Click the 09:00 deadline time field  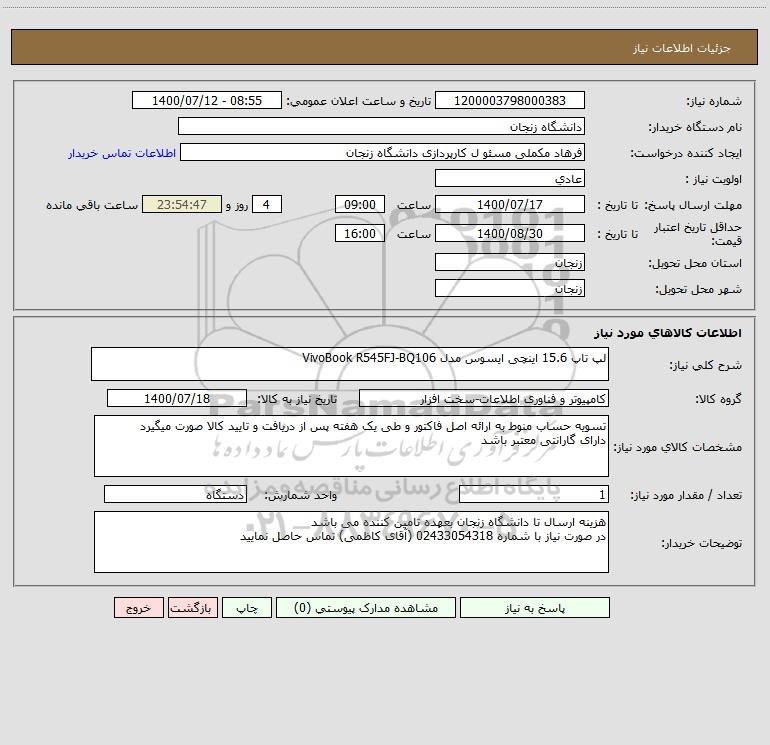point(359,204)
